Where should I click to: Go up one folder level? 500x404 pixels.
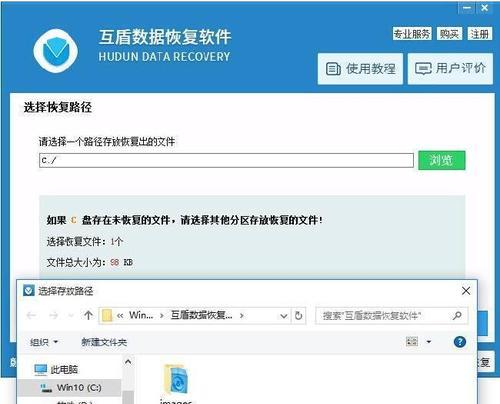click(x=88, y=315)
